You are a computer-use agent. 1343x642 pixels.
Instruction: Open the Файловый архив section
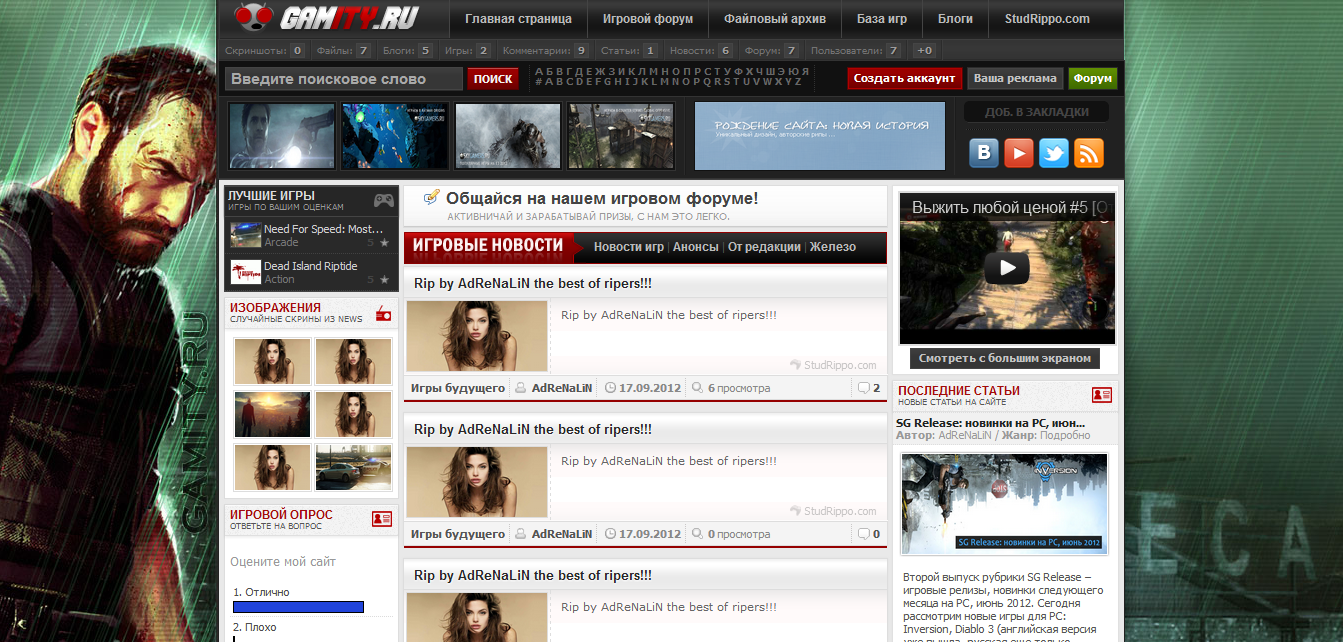775,19
